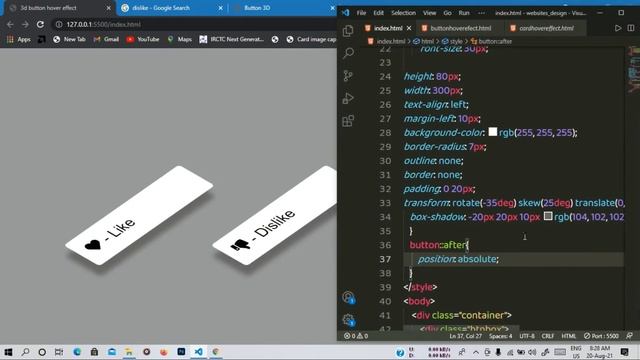
Task: Click the browser Forward arrow
Action: (x=25, y=24)
